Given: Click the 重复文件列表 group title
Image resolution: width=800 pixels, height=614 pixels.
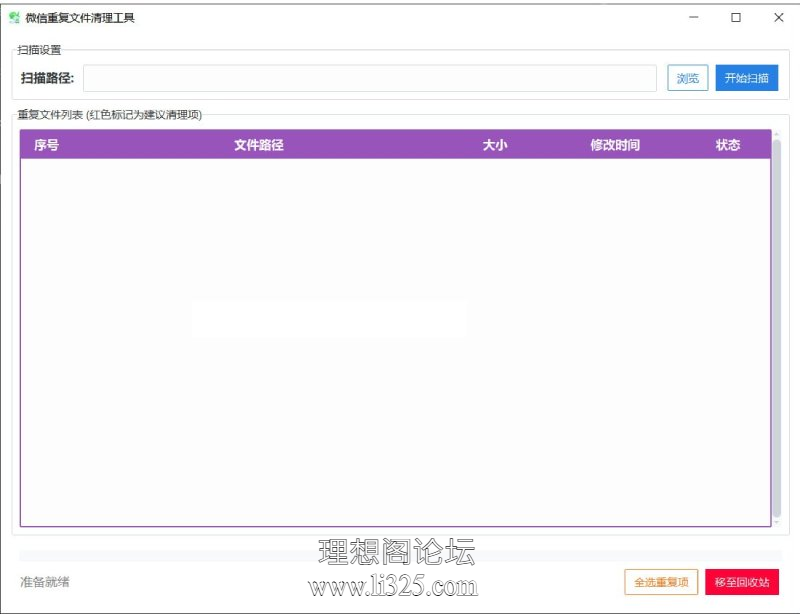Looking at the screenshot, I should [x=110, y=114].
